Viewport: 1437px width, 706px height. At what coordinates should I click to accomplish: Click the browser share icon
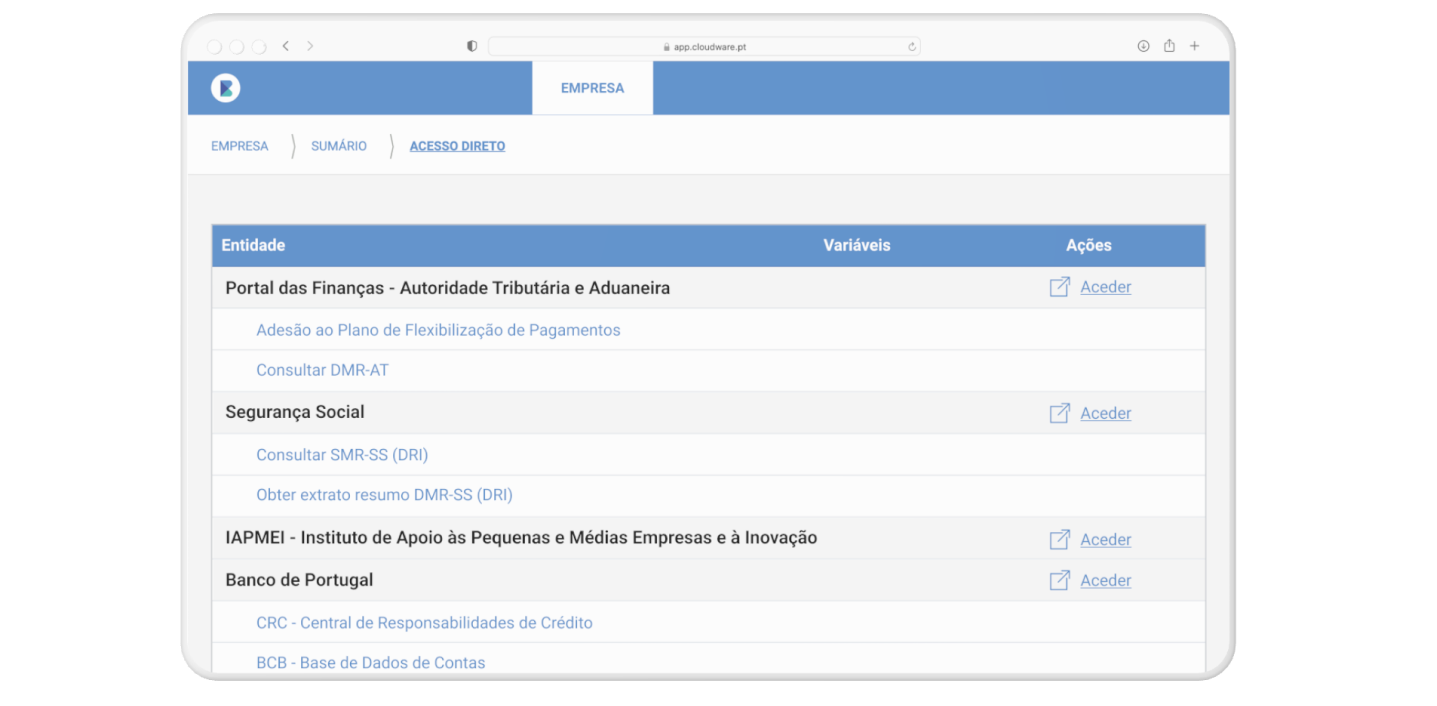point(1169,46)
